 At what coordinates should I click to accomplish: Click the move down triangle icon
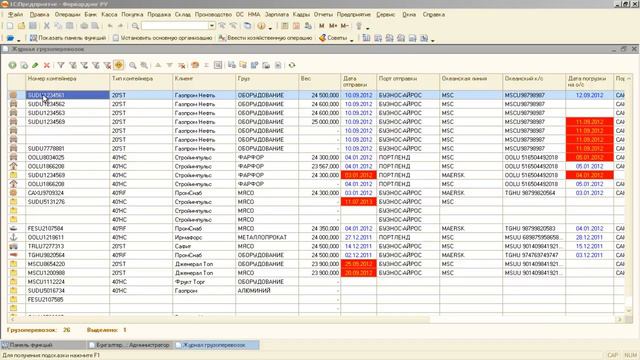[x=169, y=65]
